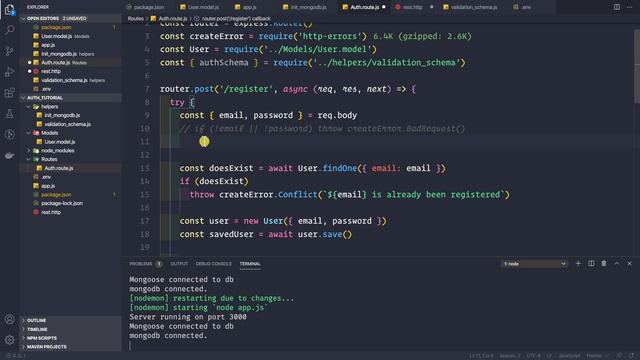Click the Prettier status bar item
This screenshot has height=360, width=640.
click(x=597, y=356)
